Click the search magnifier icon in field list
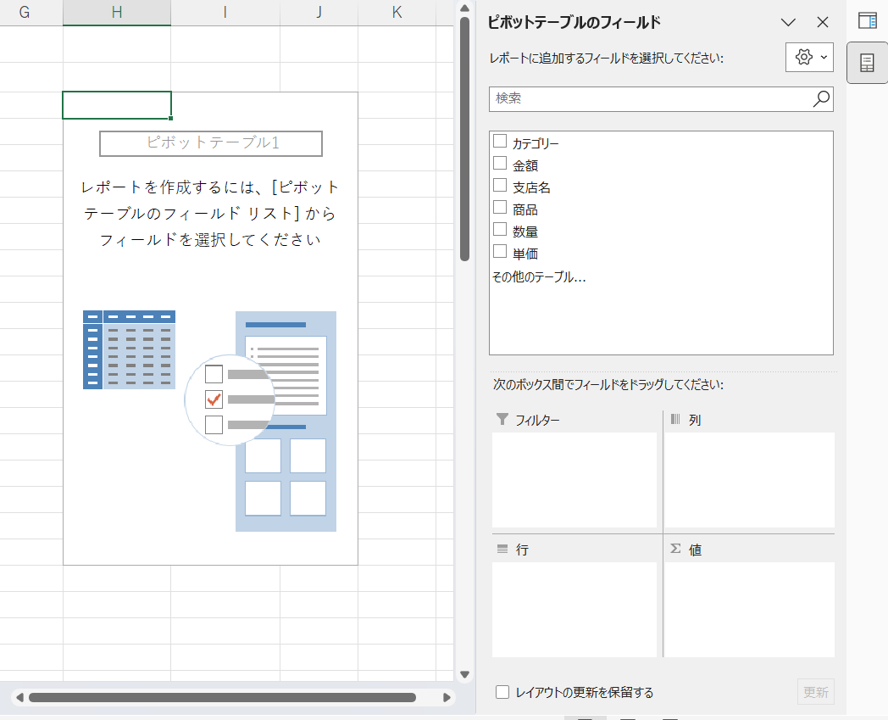888x720 pixels. [820, 98]
